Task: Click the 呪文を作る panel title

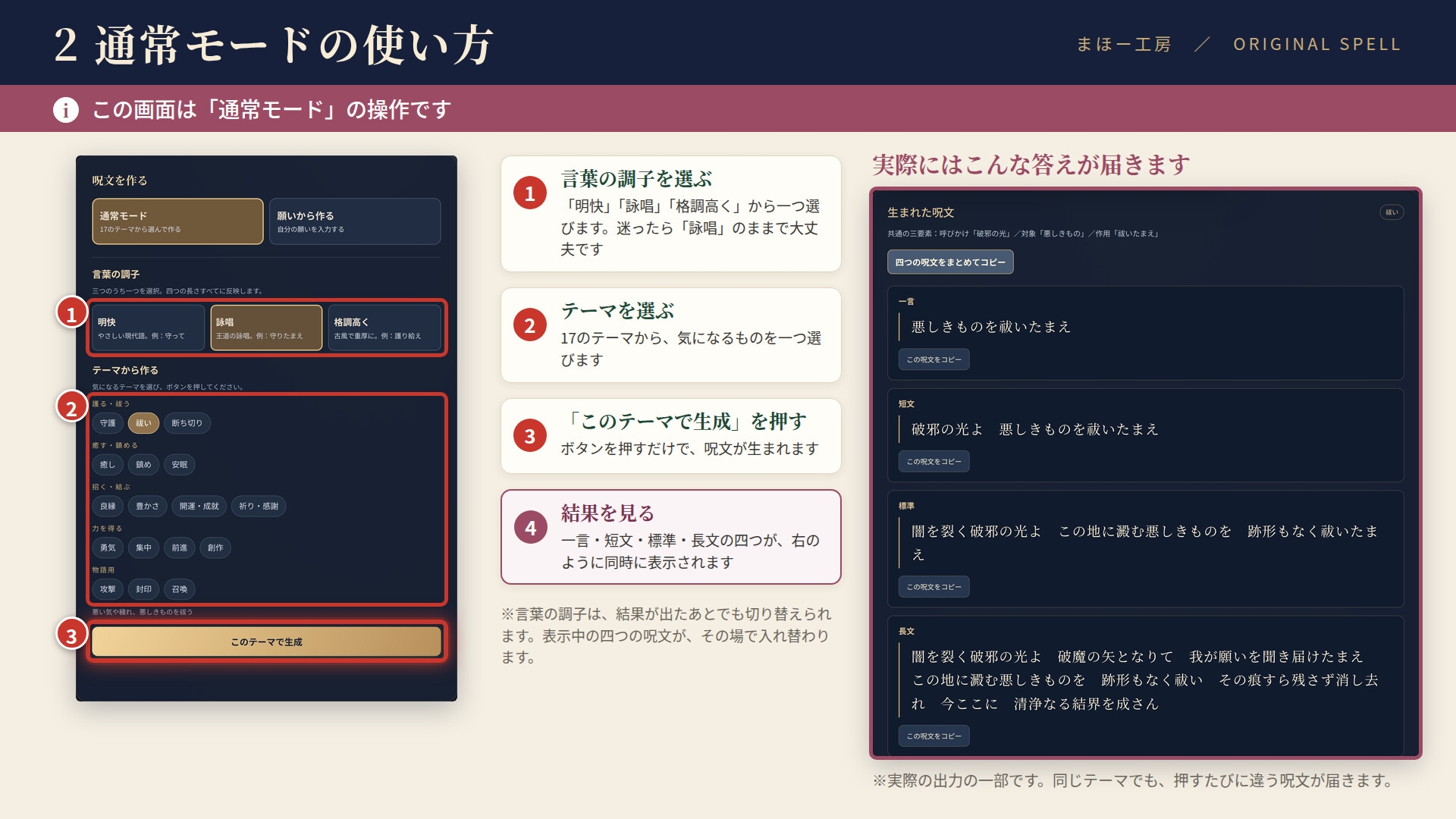Action: click(x=120, y=180)
